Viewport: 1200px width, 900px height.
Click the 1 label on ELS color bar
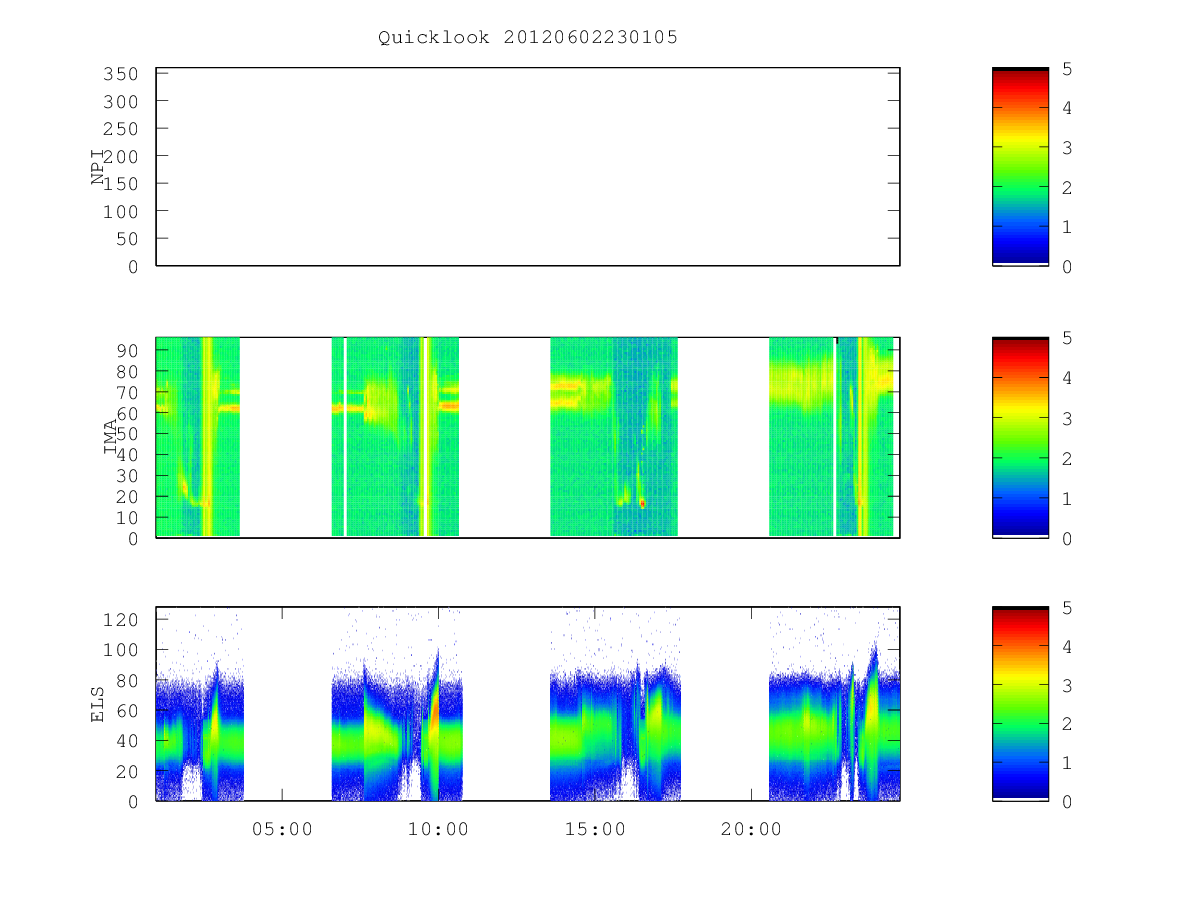coord(1068,763)
